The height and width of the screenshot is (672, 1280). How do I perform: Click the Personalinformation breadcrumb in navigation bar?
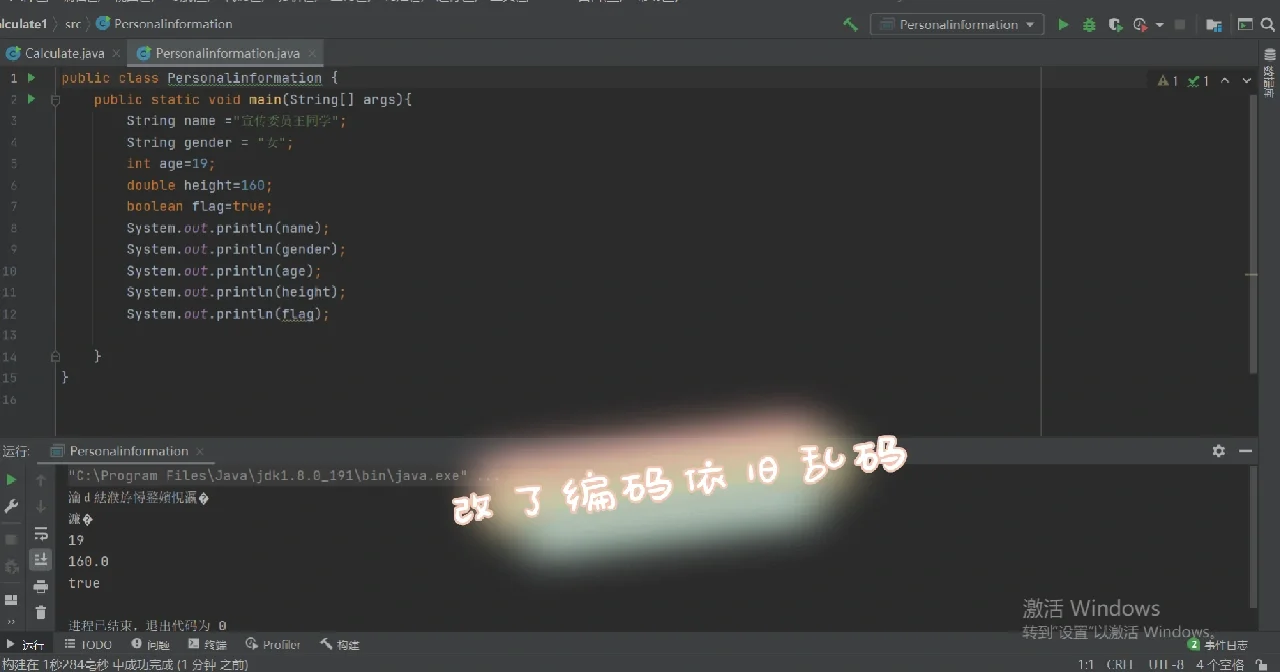[x=164, y=24]
